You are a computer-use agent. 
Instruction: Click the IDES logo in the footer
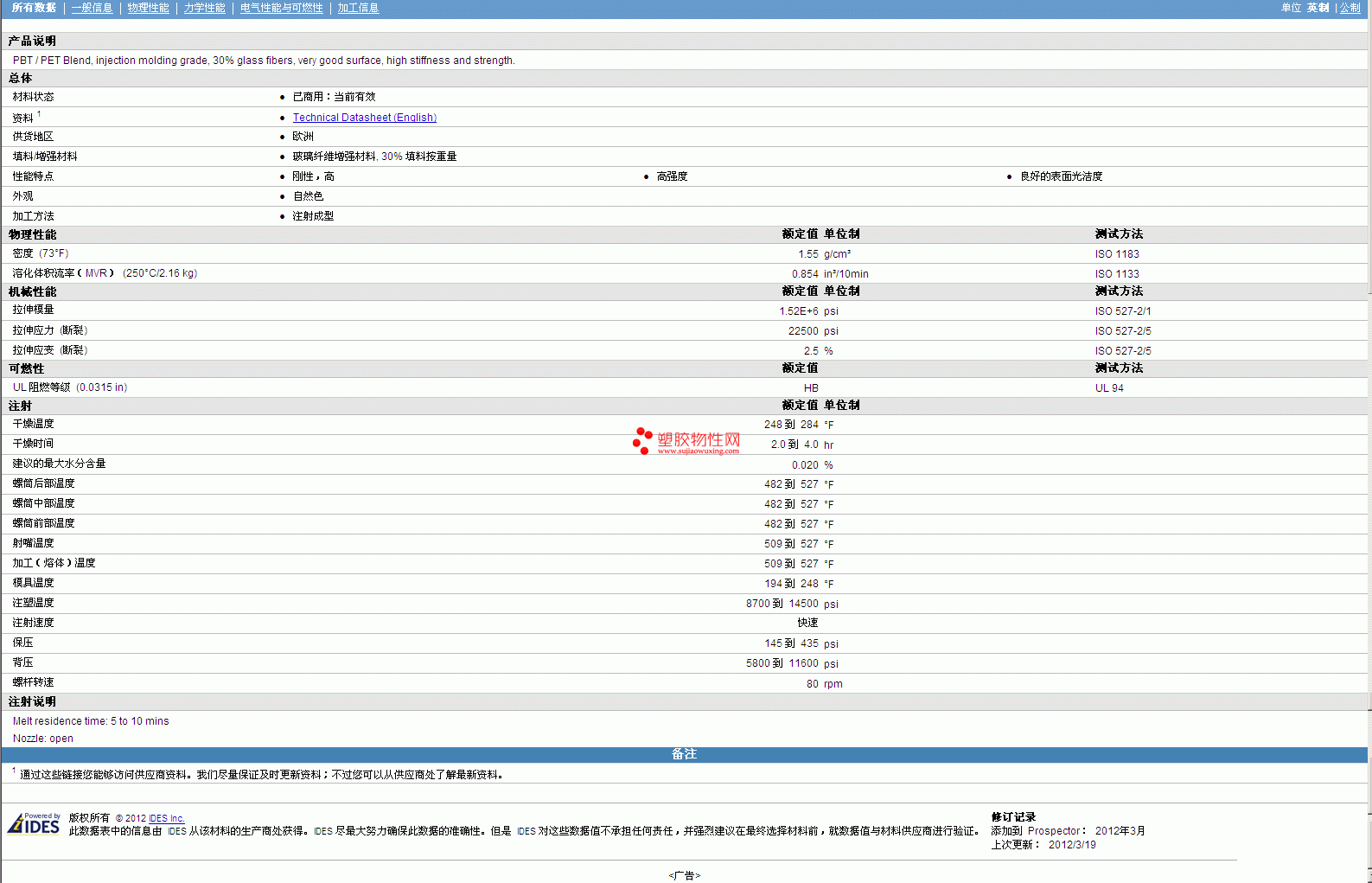tap(34, 824)
